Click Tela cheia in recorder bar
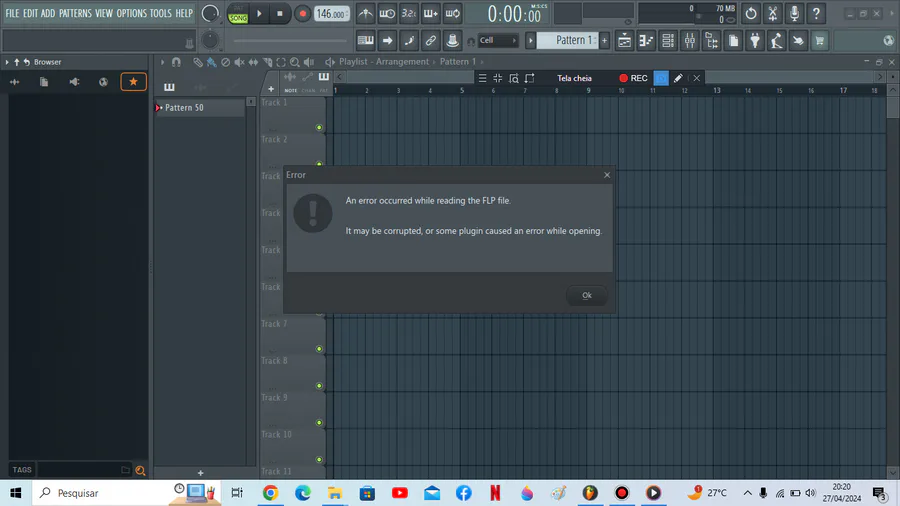Image resolution: width=900 pixels, height=506 pixels. coord(574,78)
